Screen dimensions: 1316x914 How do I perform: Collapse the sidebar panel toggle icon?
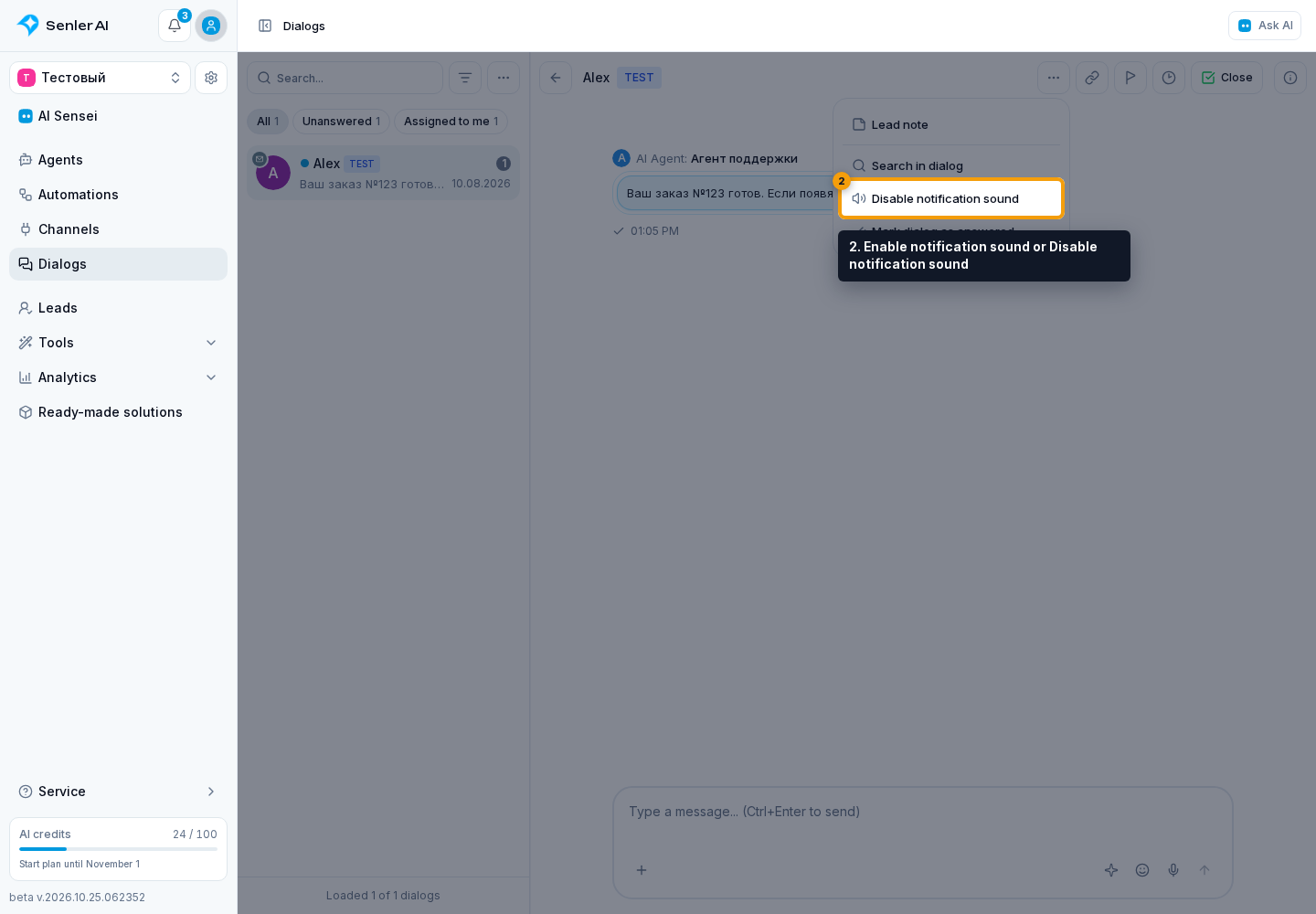(x=265, y=26)
